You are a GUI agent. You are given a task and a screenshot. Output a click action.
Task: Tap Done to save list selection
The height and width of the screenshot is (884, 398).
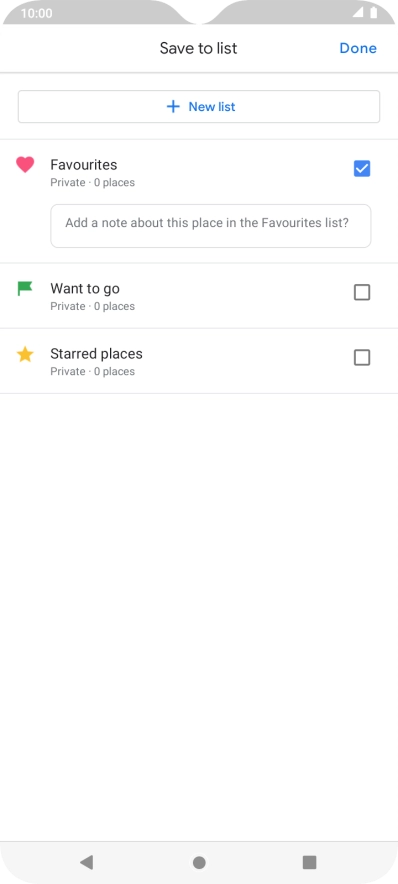click(x=358, y=48)
